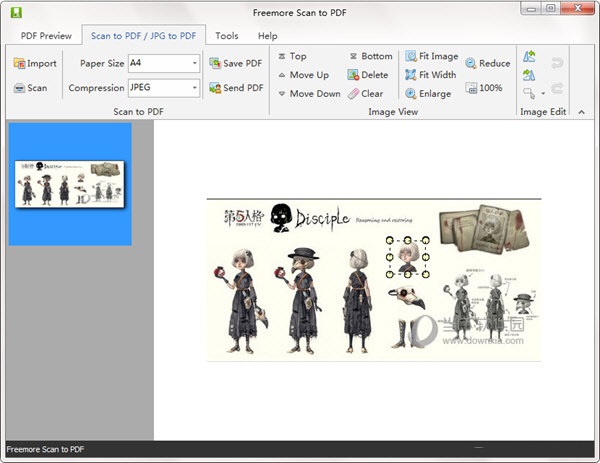The width and height of the screenshot is (600, 463).
Task: Enlarge the image view
Action: pos(428,94)
